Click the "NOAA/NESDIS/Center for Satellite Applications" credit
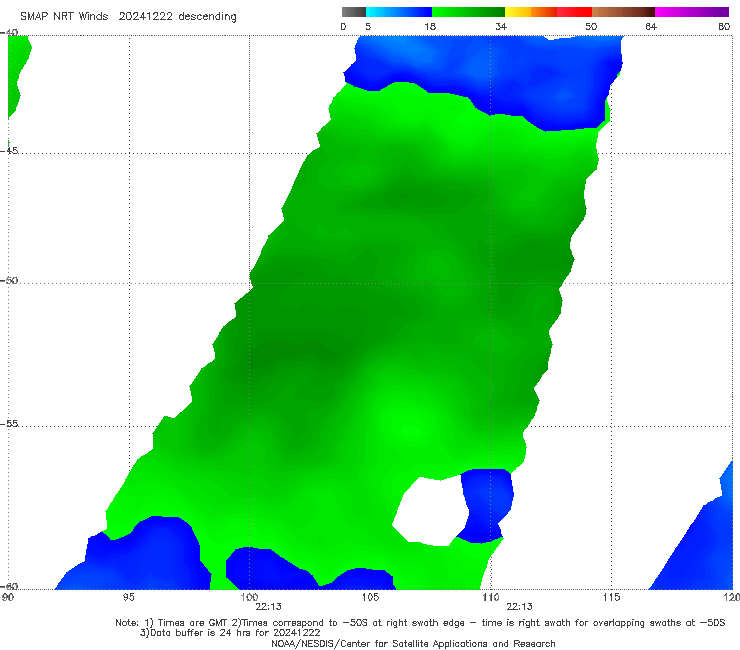Viewport: 740px width, 650px height. click(413, 644)
